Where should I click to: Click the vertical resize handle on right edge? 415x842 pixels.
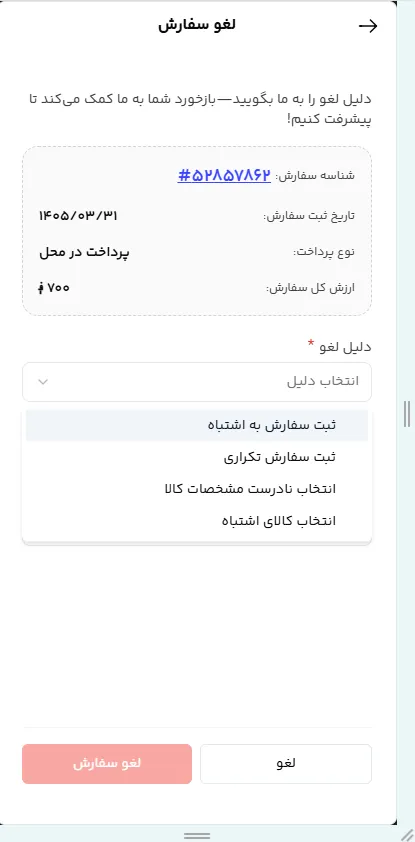pos(406,414)
